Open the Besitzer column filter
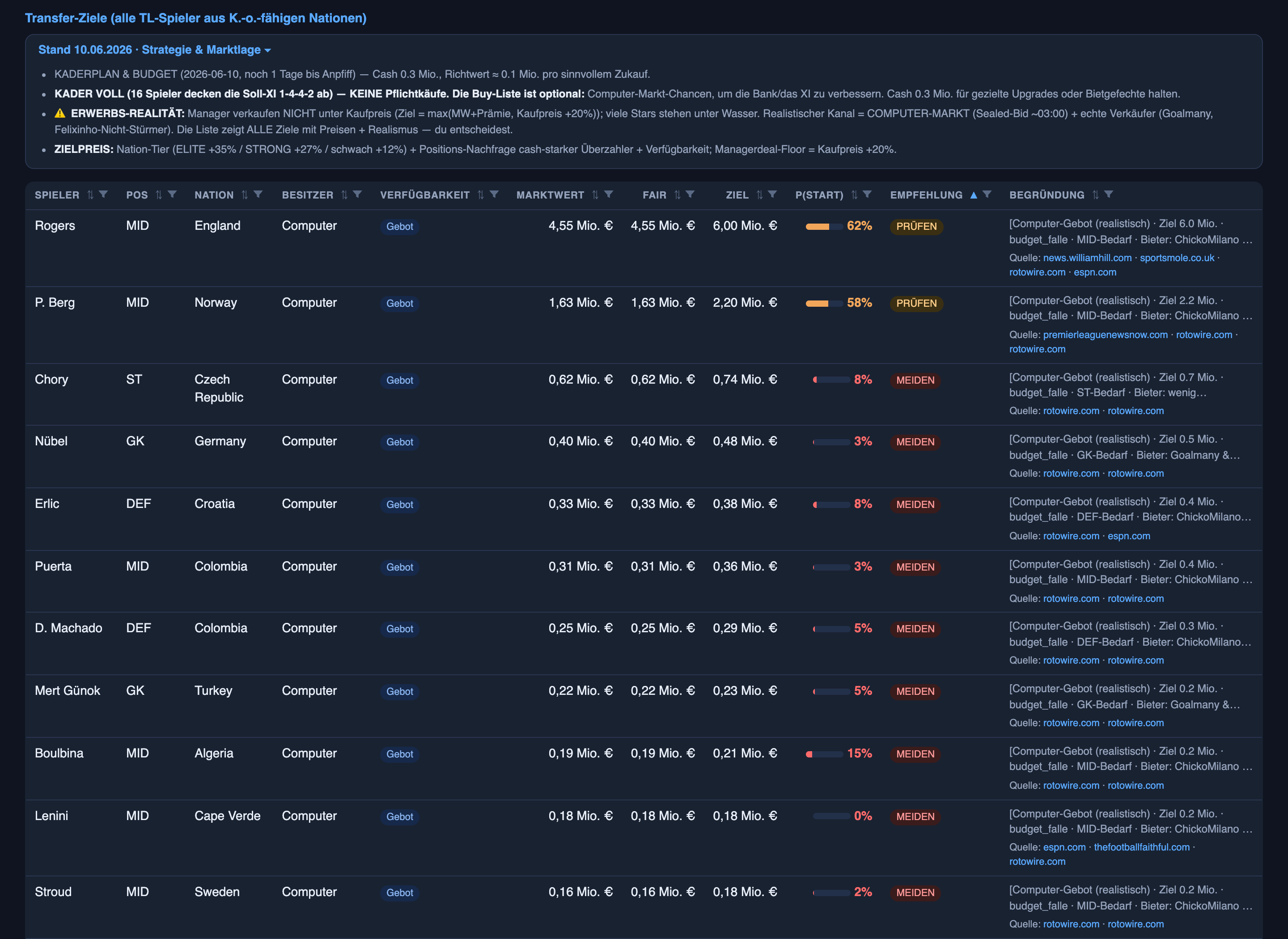 [x=357, y=195]
